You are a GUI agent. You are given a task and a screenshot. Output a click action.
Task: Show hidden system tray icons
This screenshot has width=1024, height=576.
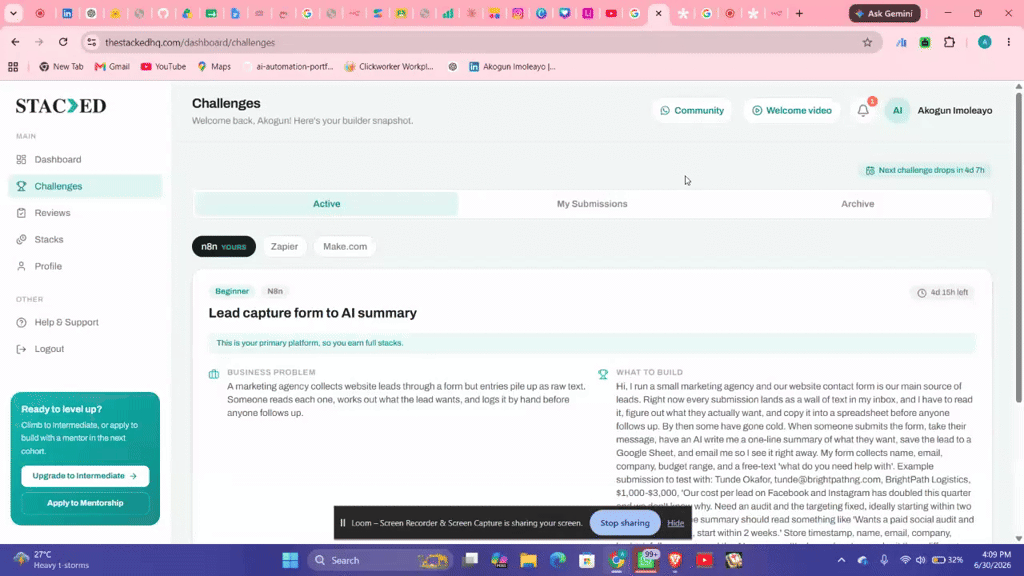(841, 560)
